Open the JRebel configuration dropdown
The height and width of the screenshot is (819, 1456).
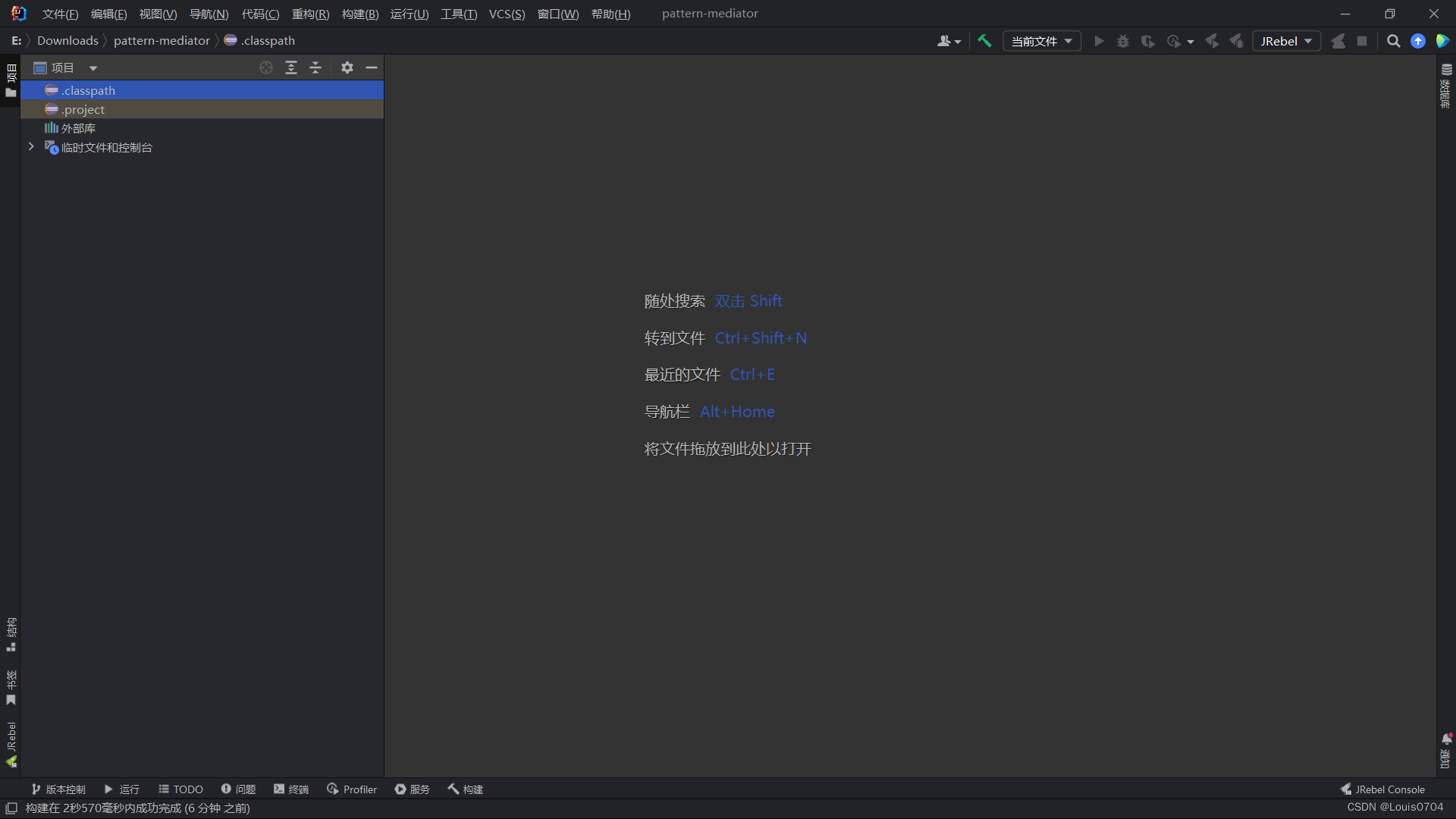click(x=1286, y=41)
